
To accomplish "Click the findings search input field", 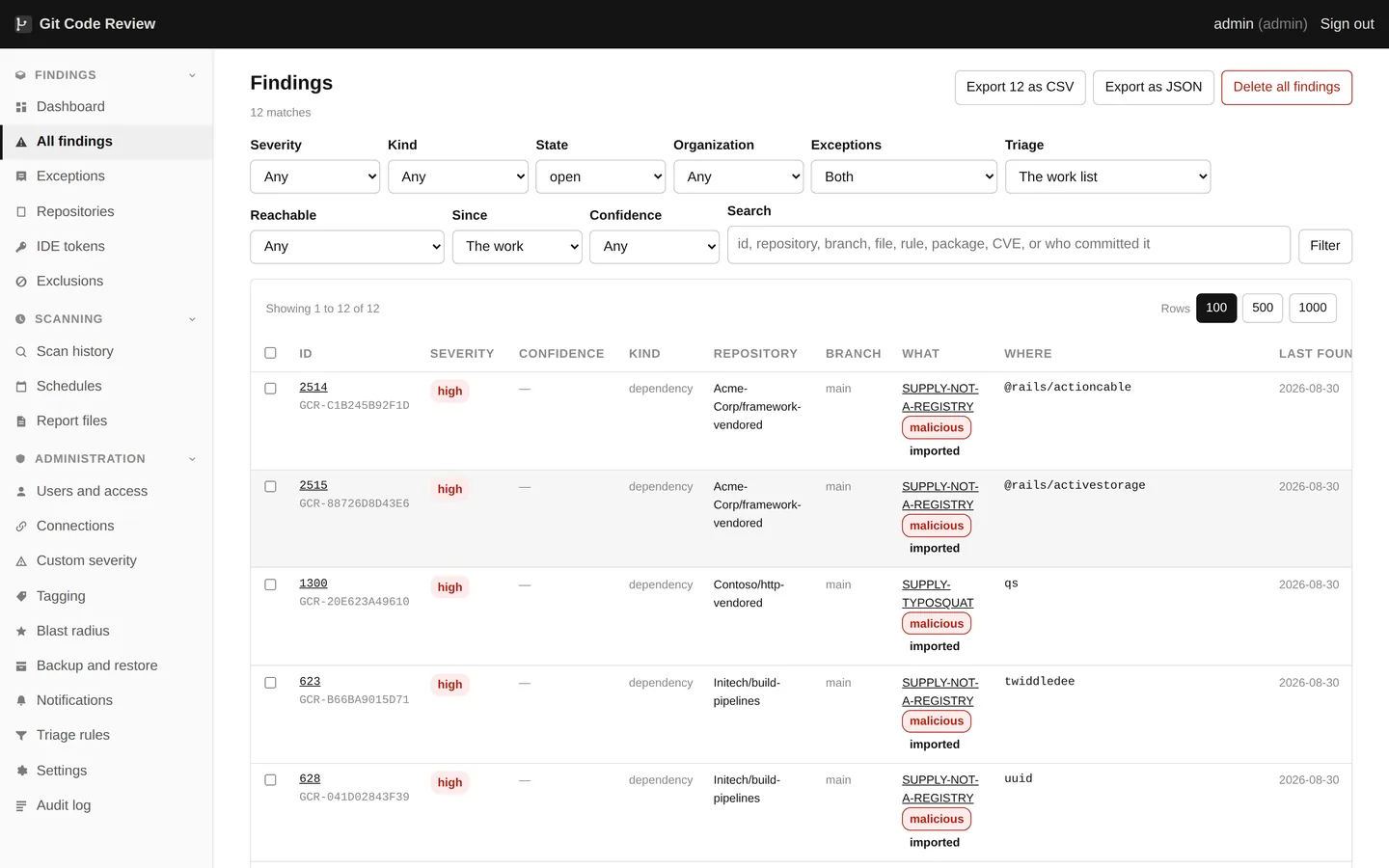I will click(x=1009, y=245).
